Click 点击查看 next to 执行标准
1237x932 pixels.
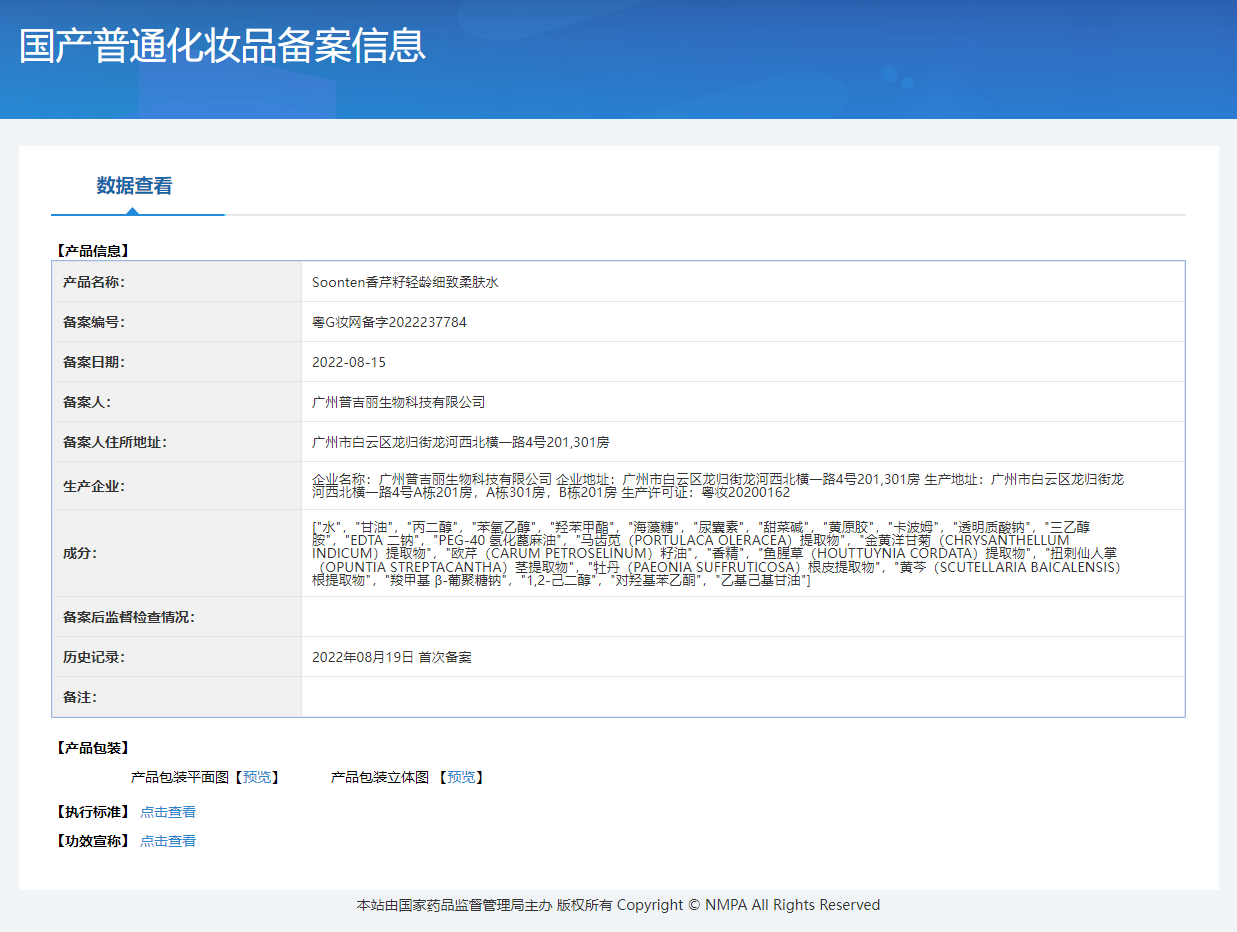[x=168, y=812]
